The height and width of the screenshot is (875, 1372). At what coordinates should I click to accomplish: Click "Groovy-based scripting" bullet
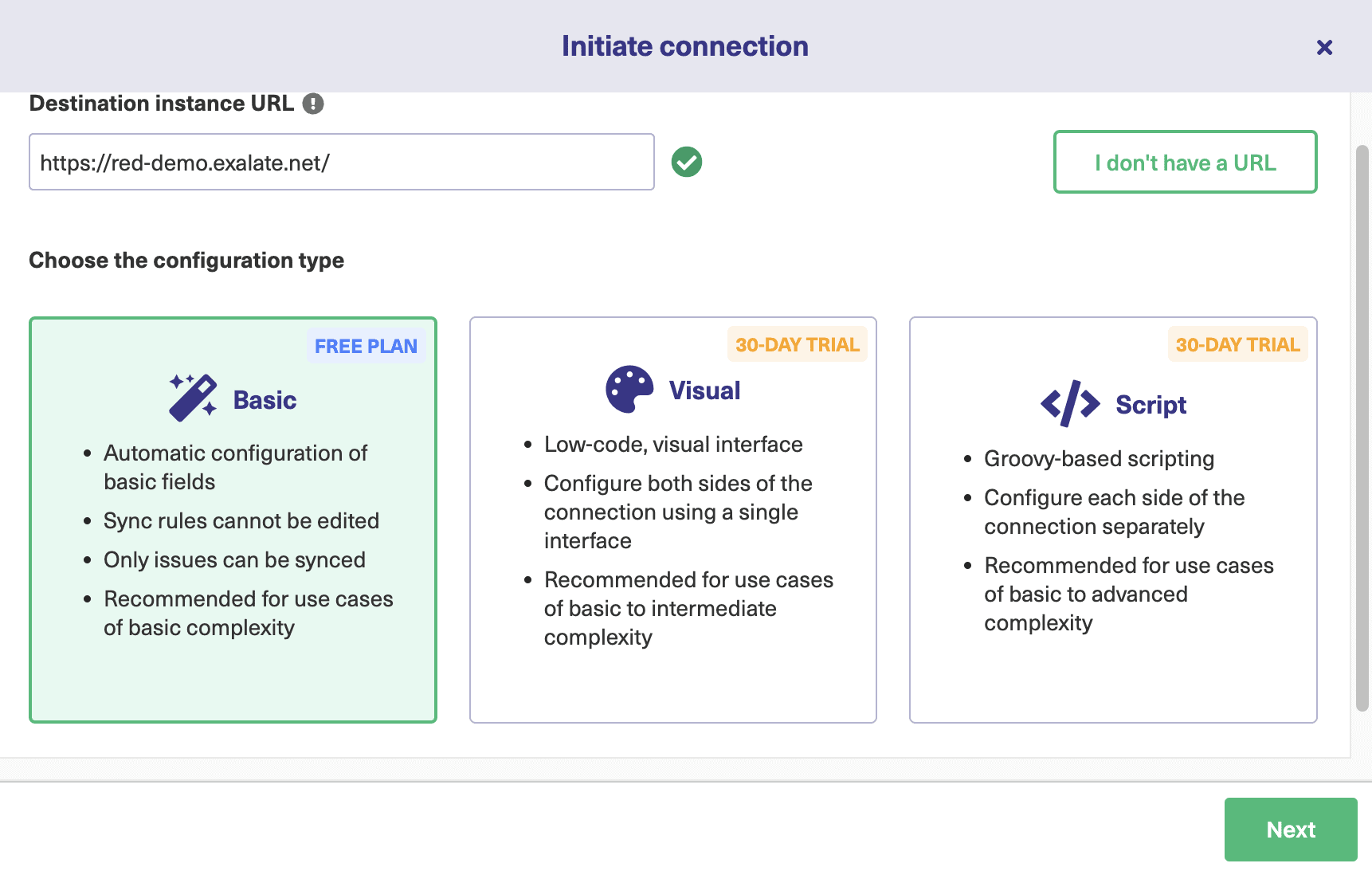click(1099, 458)
